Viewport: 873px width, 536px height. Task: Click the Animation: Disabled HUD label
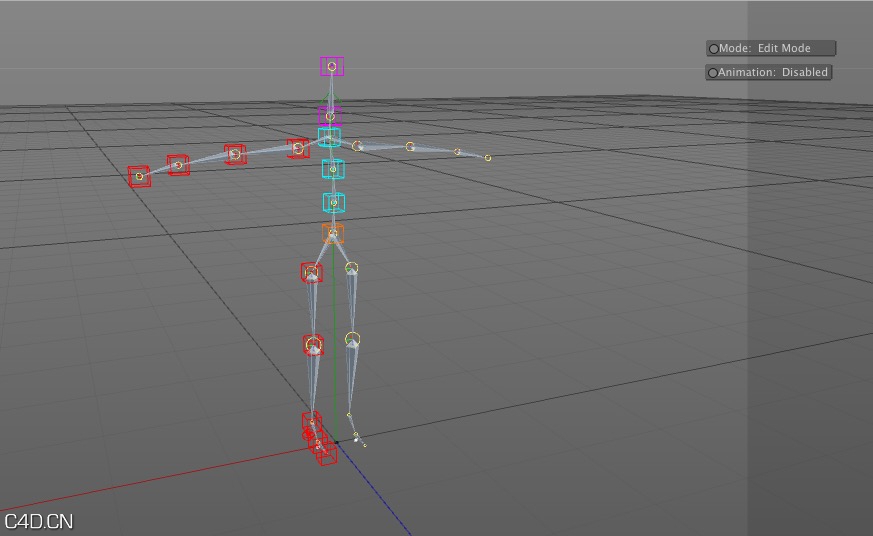769,72
